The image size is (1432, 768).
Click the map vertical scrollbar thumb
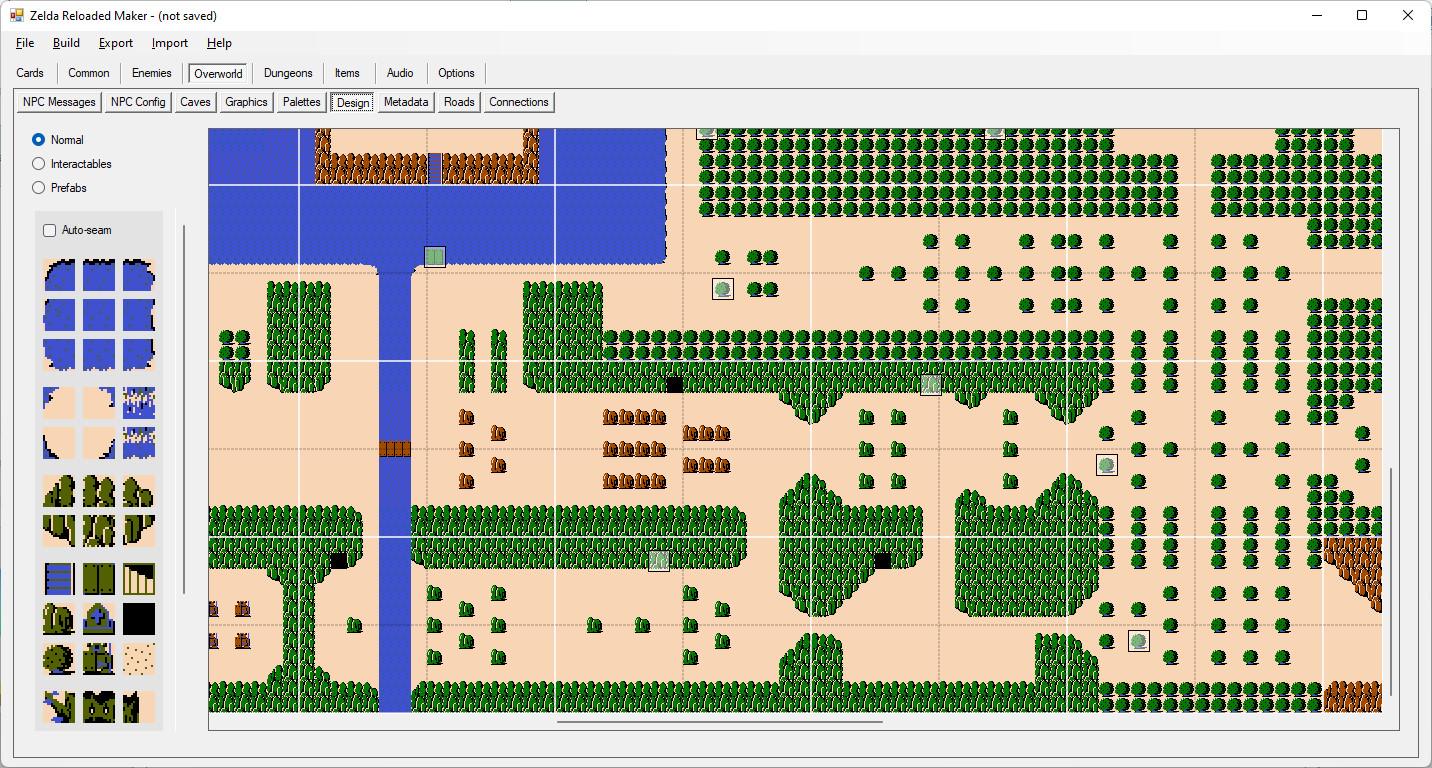[x=1390, y=581]
